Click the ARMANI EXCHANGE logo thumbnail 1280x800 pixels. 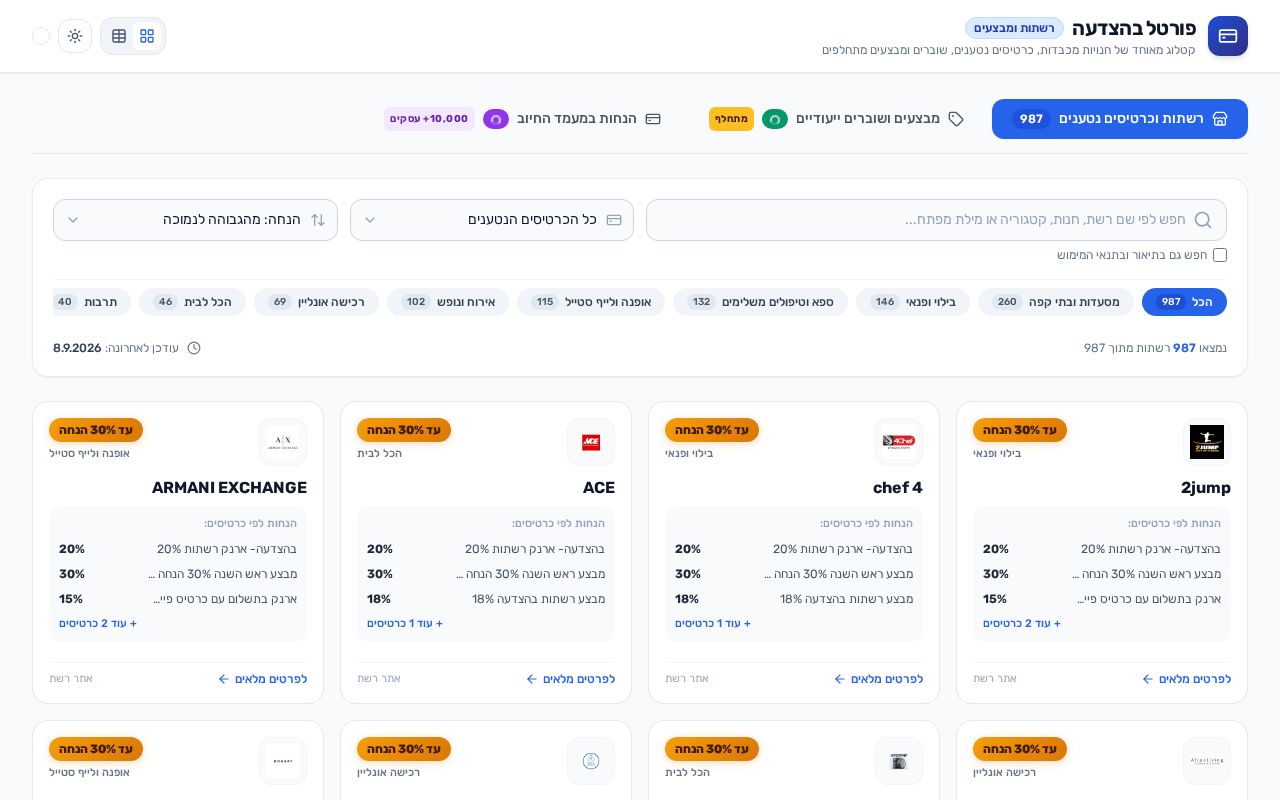point(283,442)
